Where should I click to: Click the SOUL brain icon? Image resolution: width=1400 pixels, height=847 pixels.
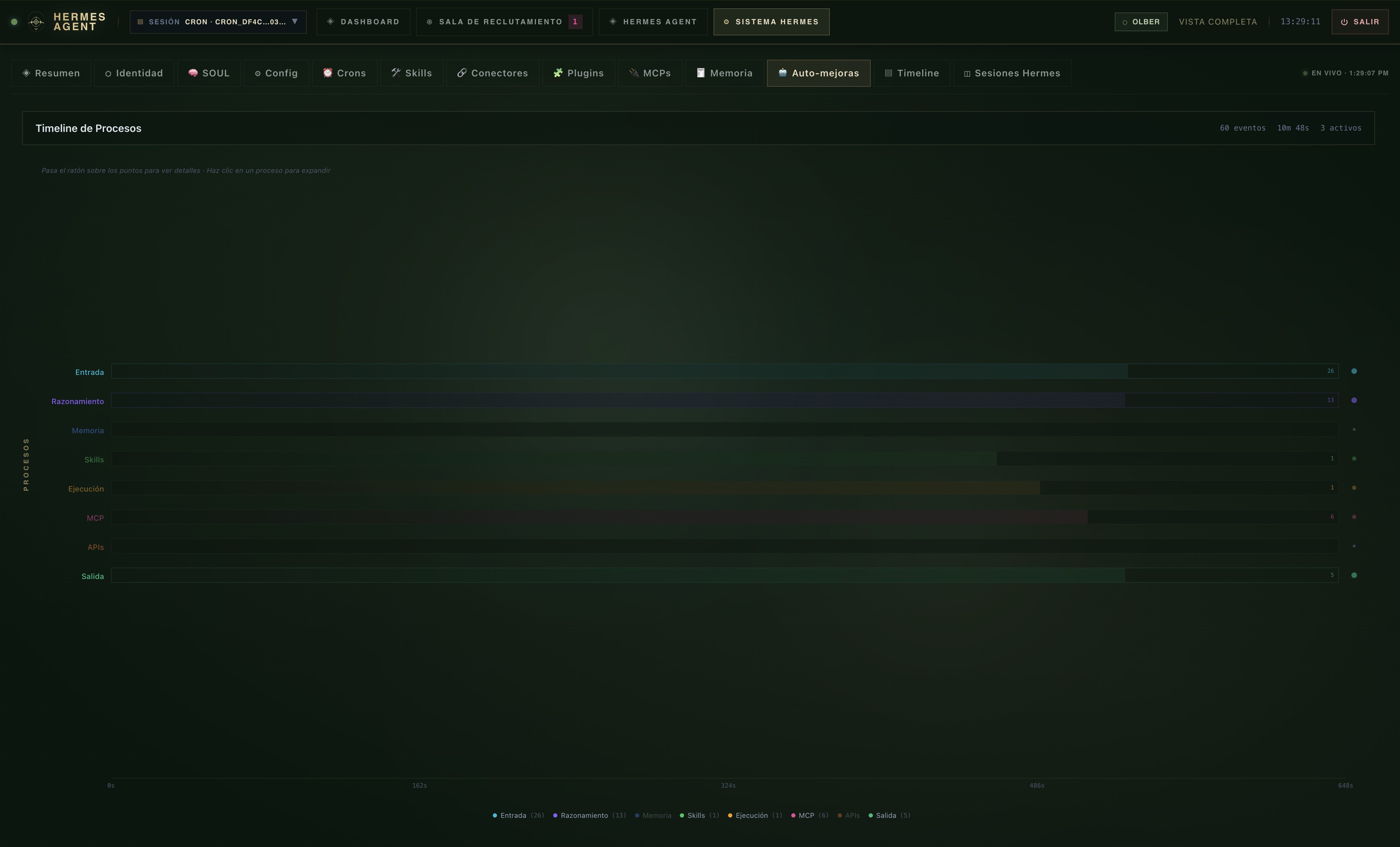pyautogui.click(x=193, y=73)
